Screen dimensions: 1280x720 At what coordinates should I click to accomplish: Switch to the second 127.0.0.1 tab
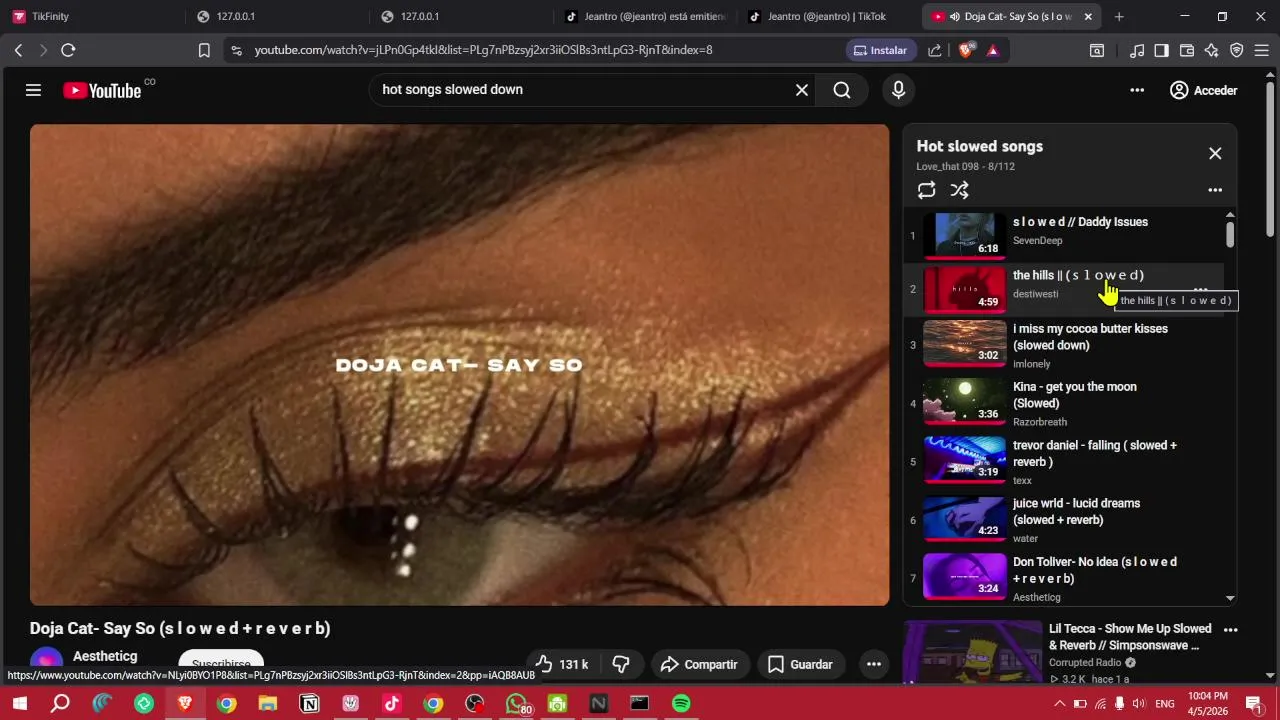[459, 17]
